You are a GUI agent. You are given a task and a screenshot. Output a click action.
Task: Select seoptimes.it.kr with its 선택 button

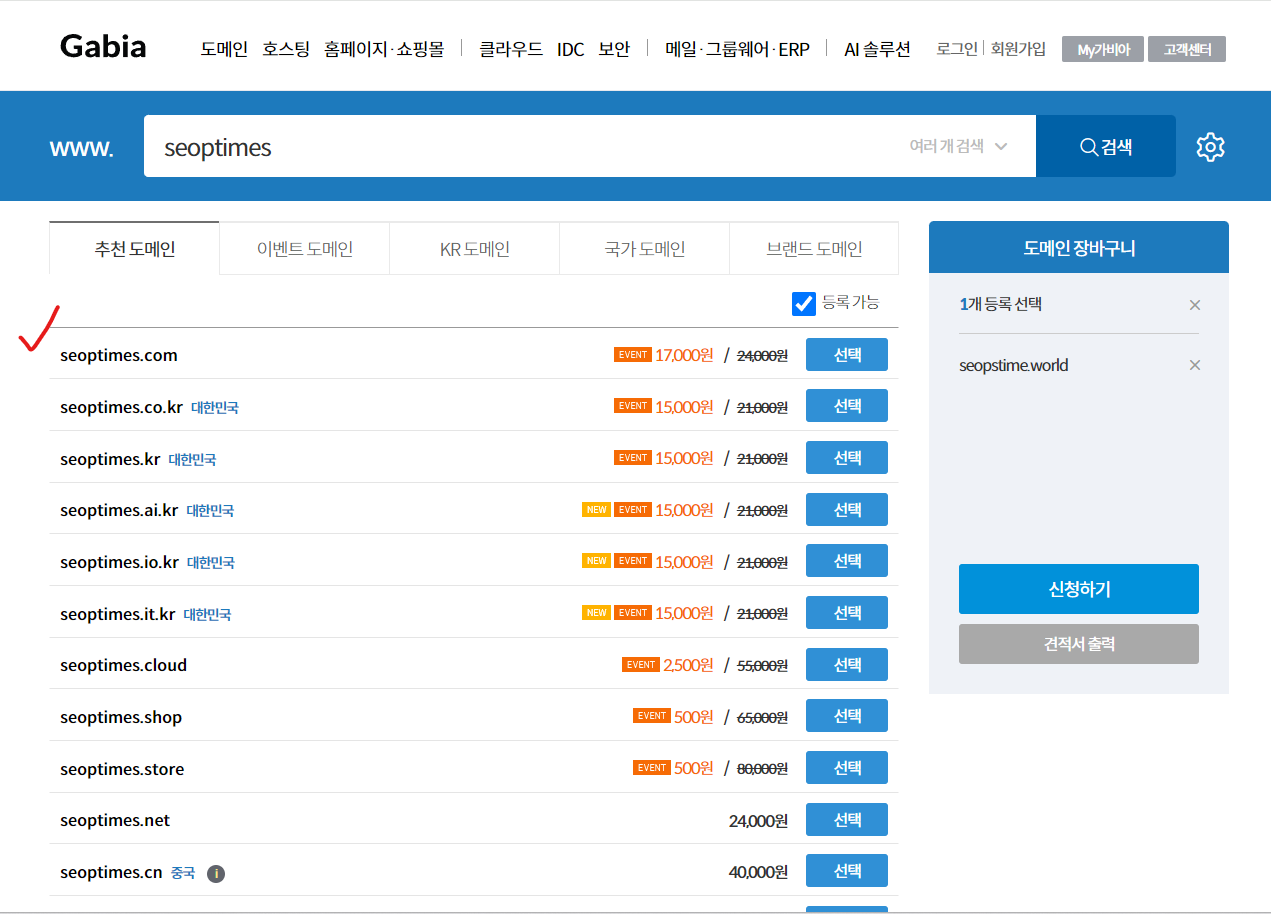point(847,612)
